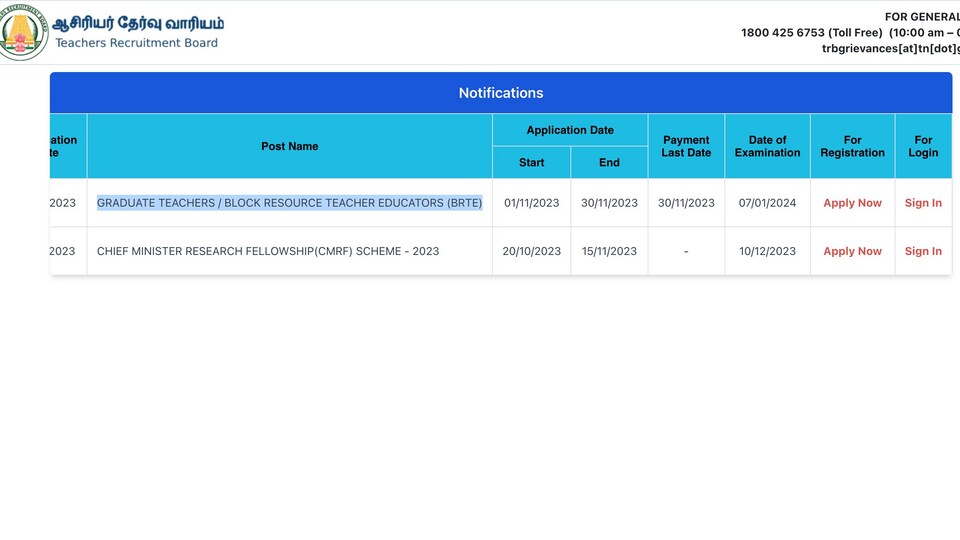This screenshot has width=960, height=540.
Task: Select the Chief Minister Research Fellowship post name
Action: pyautogui.click(x=268, y=251)
